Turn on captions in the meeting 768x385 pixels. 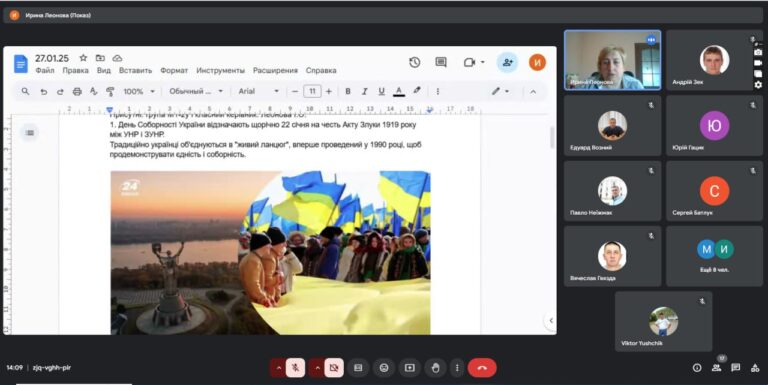358,368
